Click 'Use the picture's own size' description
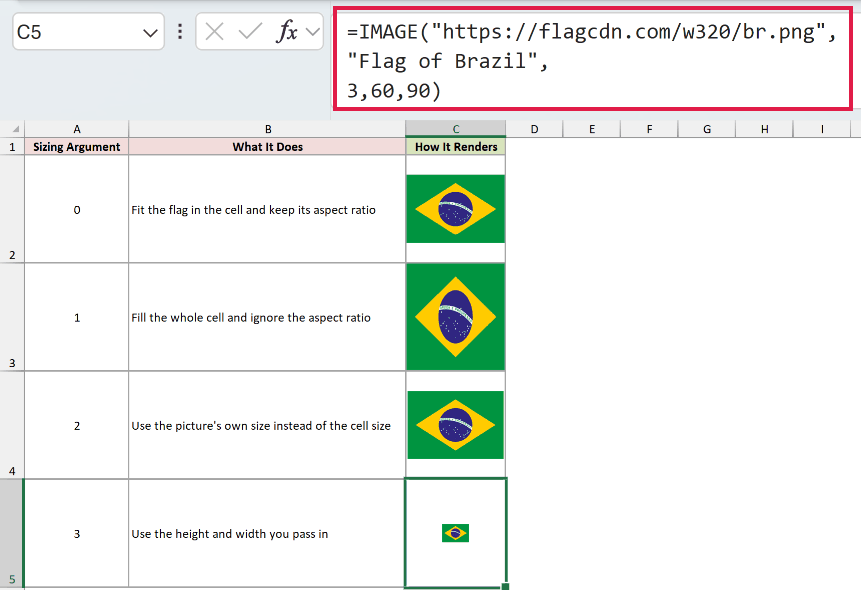The height and width of the screenshot is (590, 861). tap(261, 426)
